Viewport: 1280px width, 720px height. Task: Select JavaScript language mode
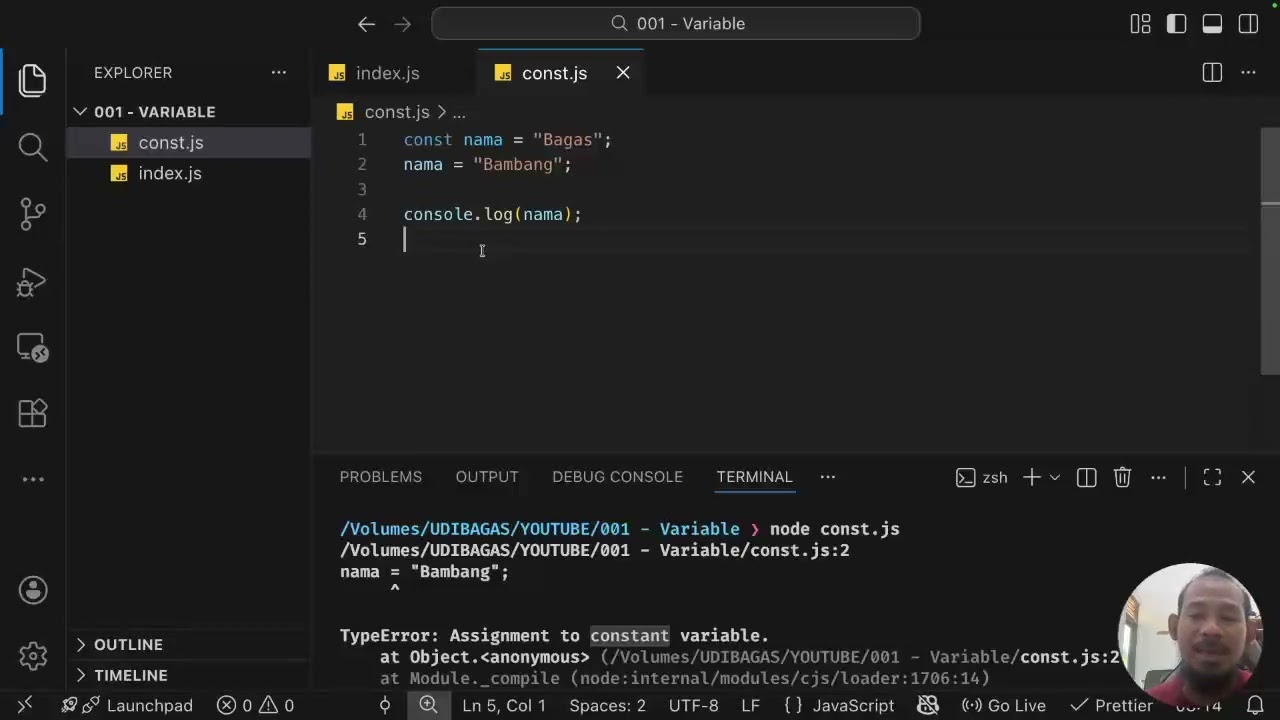coord(840,706)
